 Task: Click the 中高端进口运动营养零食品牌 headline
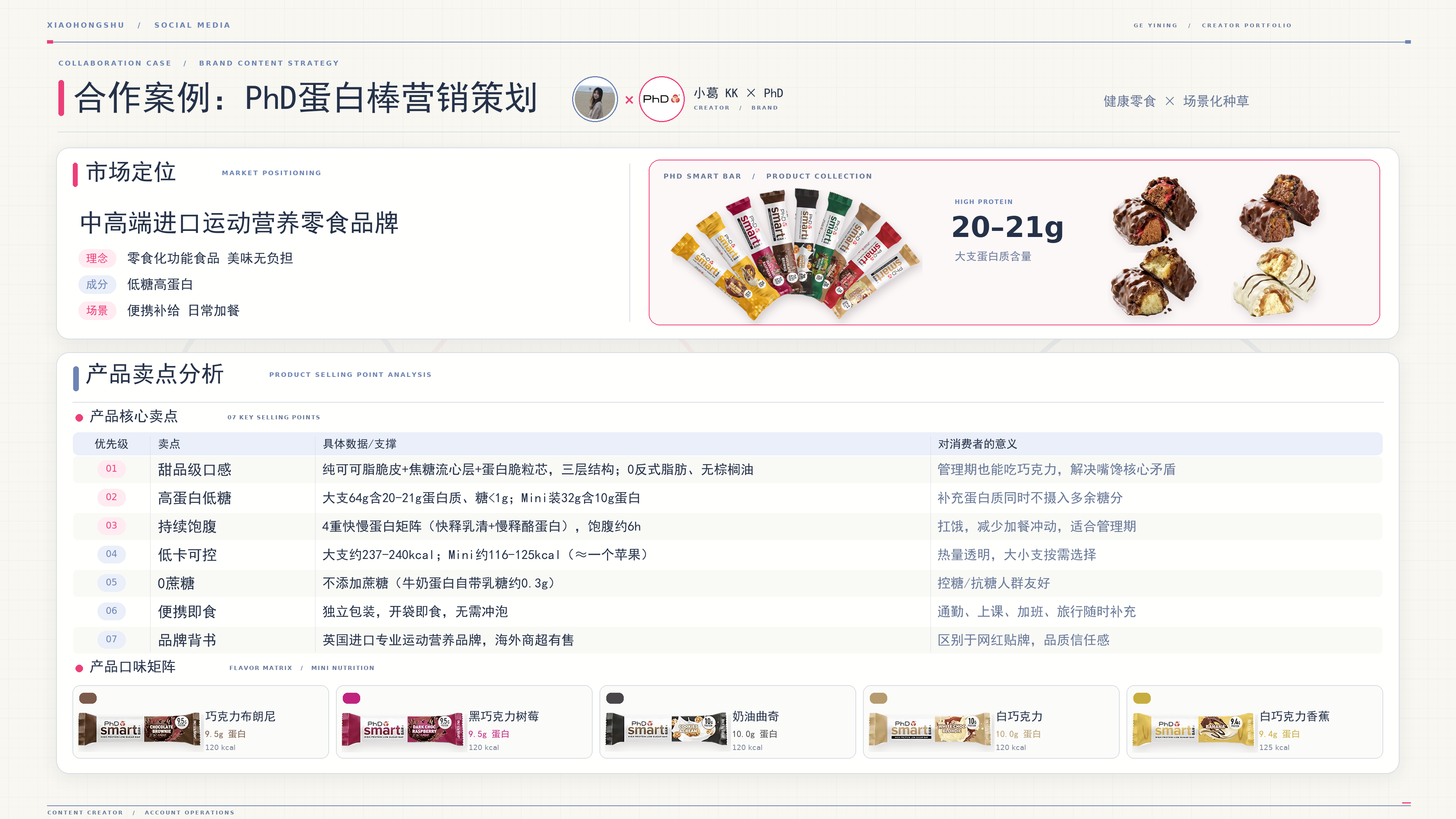click(x=239, y=223)
